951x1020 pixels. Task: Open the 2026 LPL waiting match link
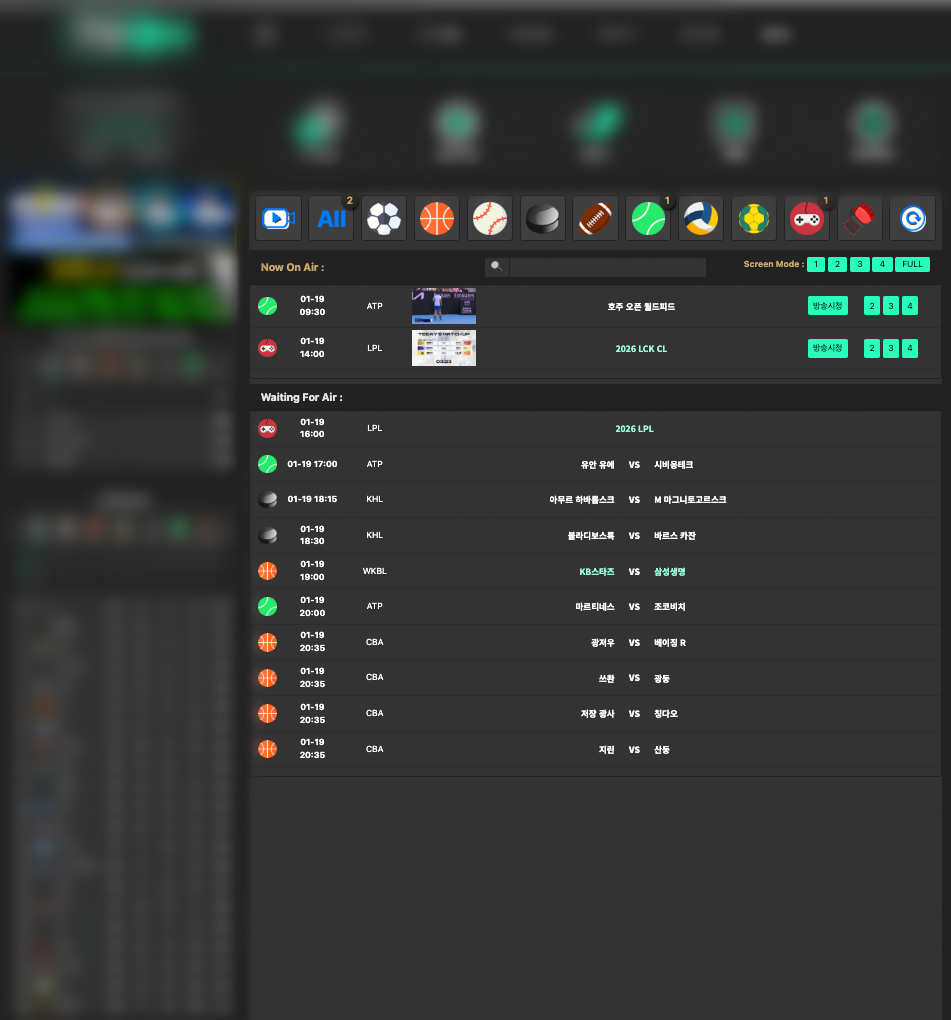[x=634, y=429]
